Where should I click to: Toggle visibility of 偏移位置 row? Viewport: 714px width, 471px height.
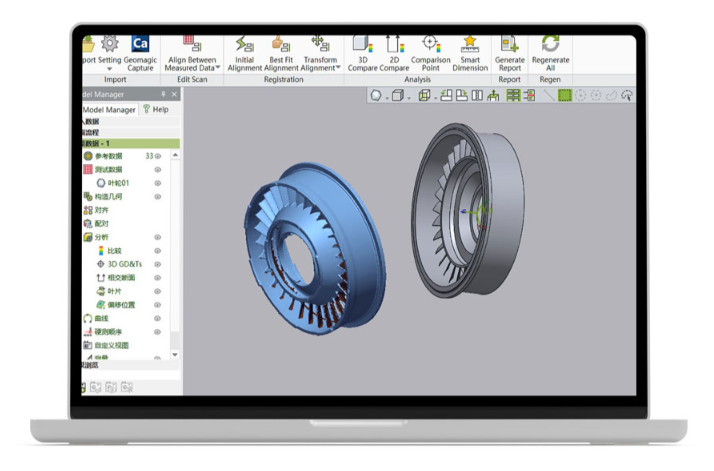pos(158,305)
